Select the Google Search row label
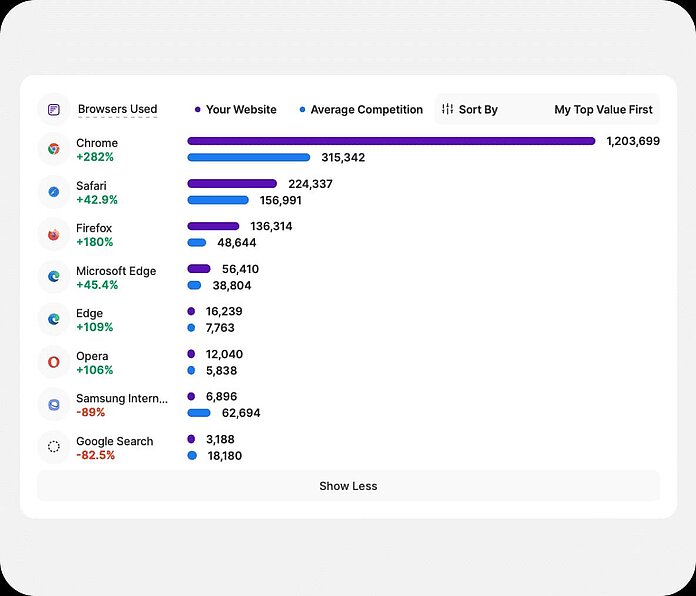 coord(114,441)
